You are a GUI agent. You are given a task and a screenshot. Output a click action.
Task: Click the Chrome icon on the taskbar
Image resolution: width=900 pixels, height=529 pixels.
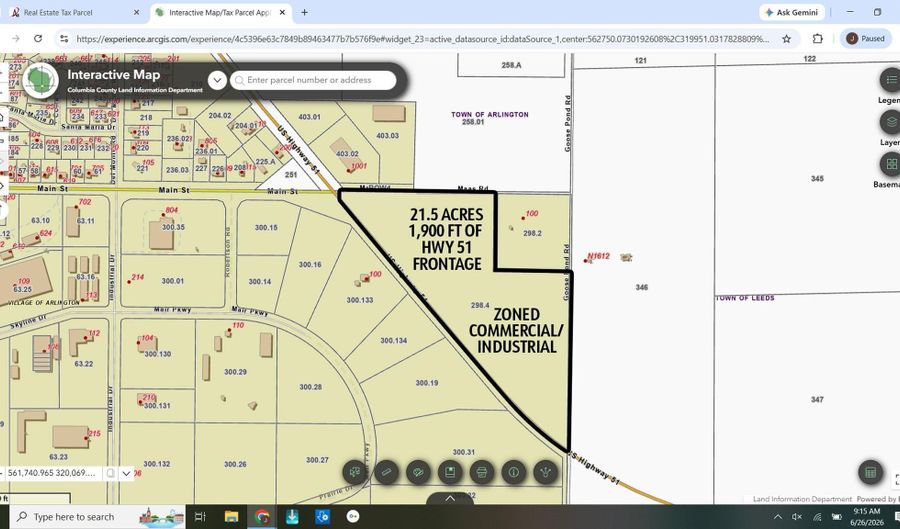(262, 517)
